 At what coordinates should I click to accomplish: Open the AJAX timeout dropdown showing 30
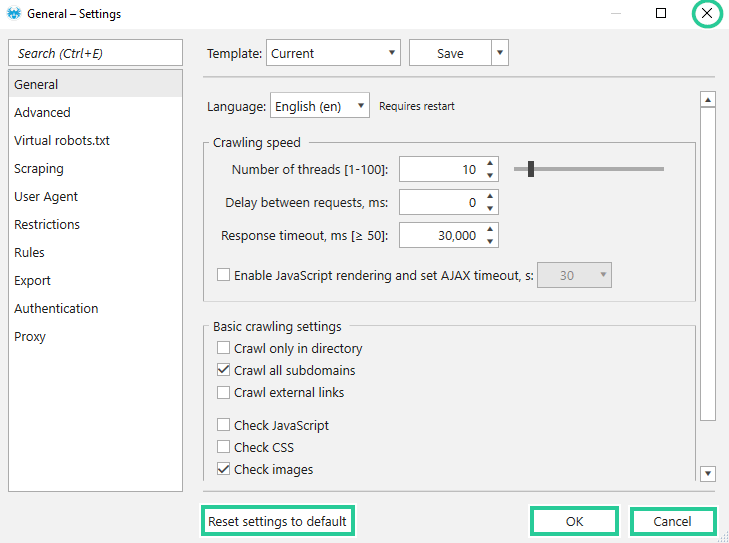[574, 275]
